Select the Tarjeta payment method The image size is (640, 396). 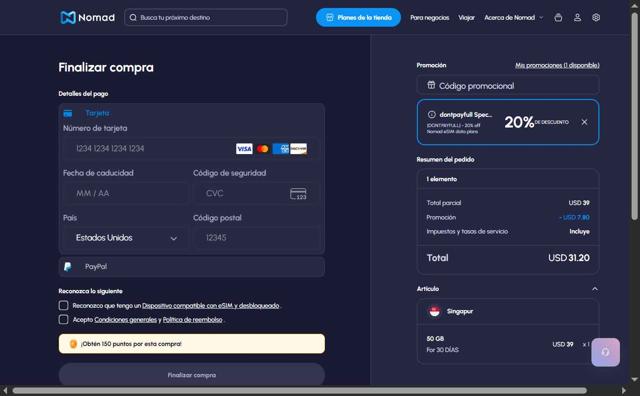[x=97, y=113]
